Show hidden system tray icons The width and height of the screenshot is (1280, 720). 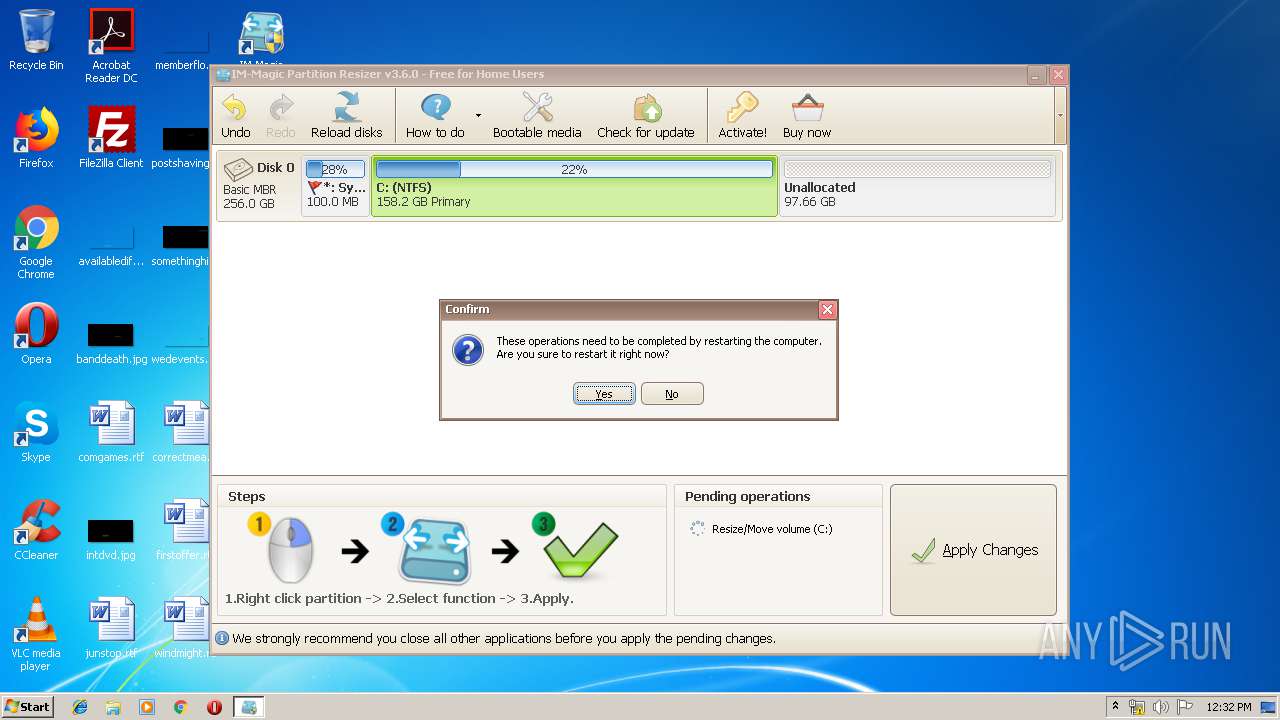pyautogui.click(x=1115, y=706)
